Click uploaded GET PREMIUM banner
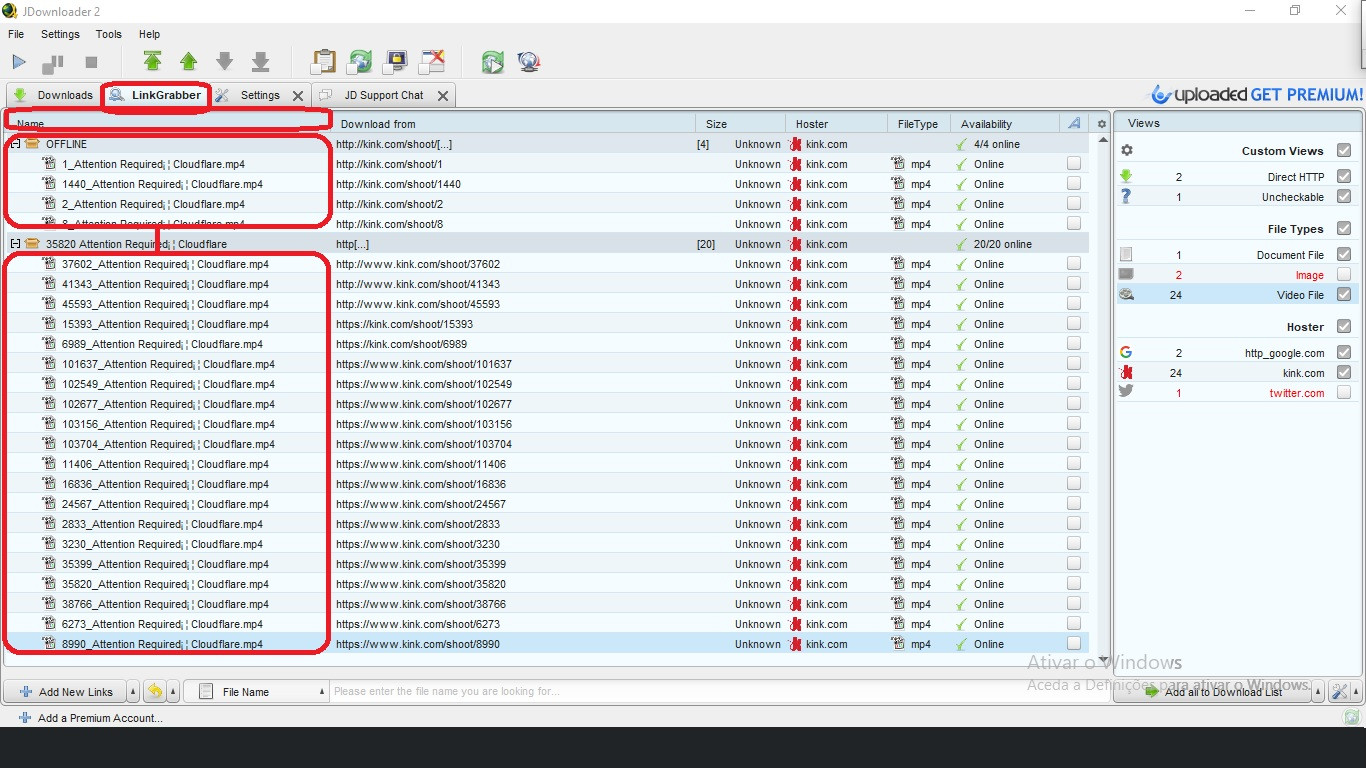Viewport: 1366px width, 768px height. click(1256, 95)
